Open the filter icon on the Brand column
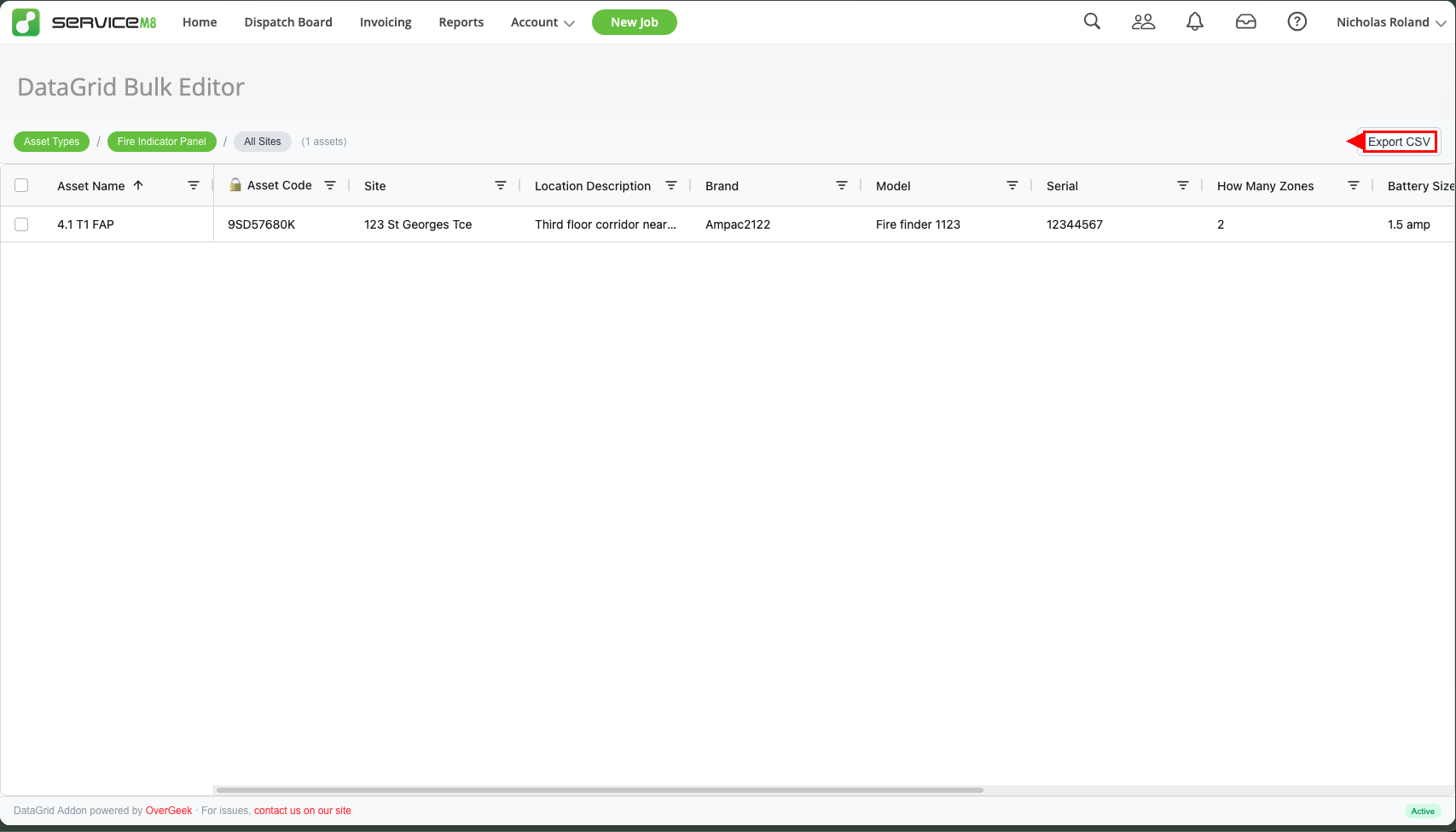 coord(842,185)
